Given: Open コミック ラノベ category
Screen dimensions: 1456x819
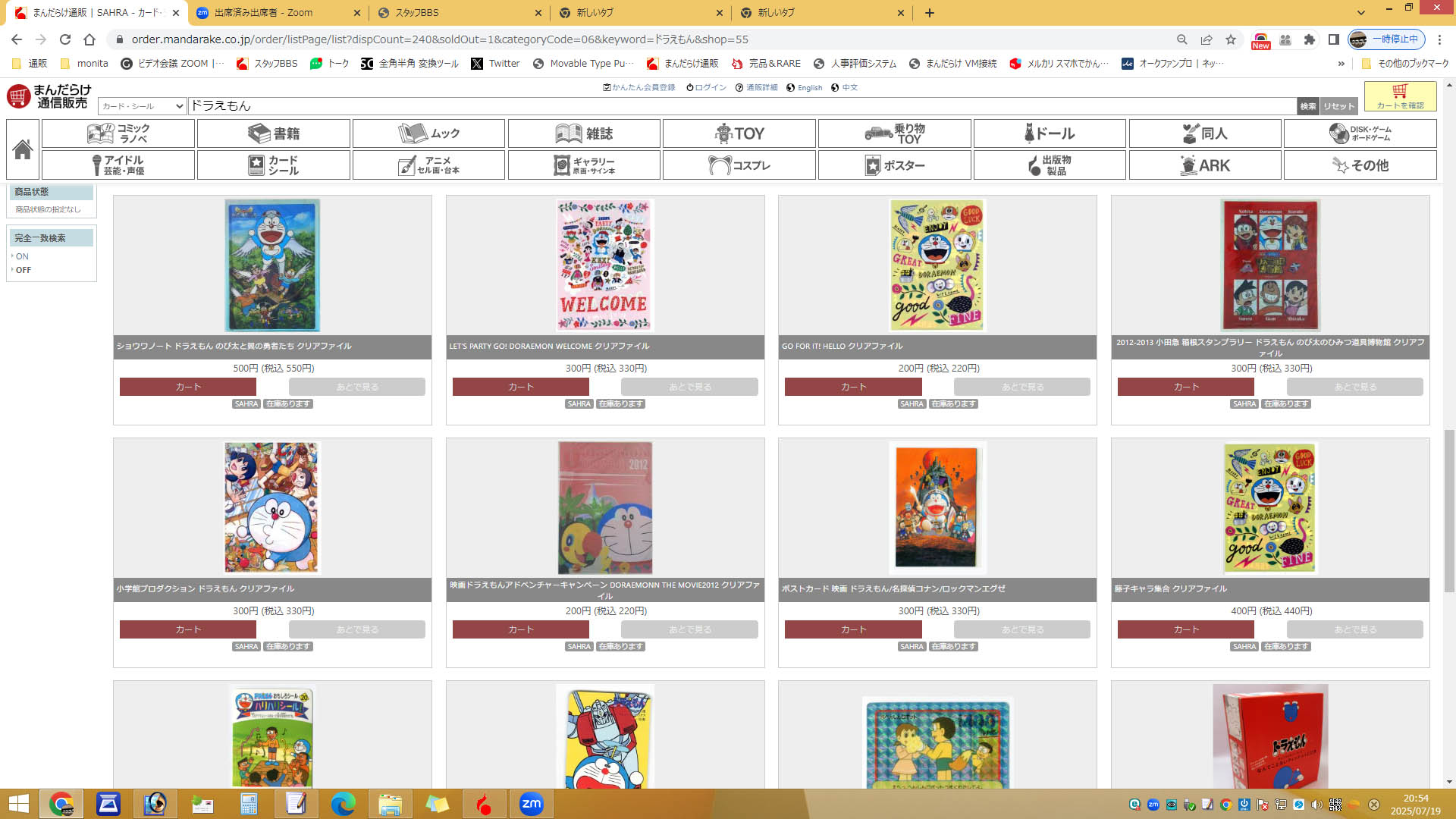Looking at the screenshot, I should click(118, 133).
